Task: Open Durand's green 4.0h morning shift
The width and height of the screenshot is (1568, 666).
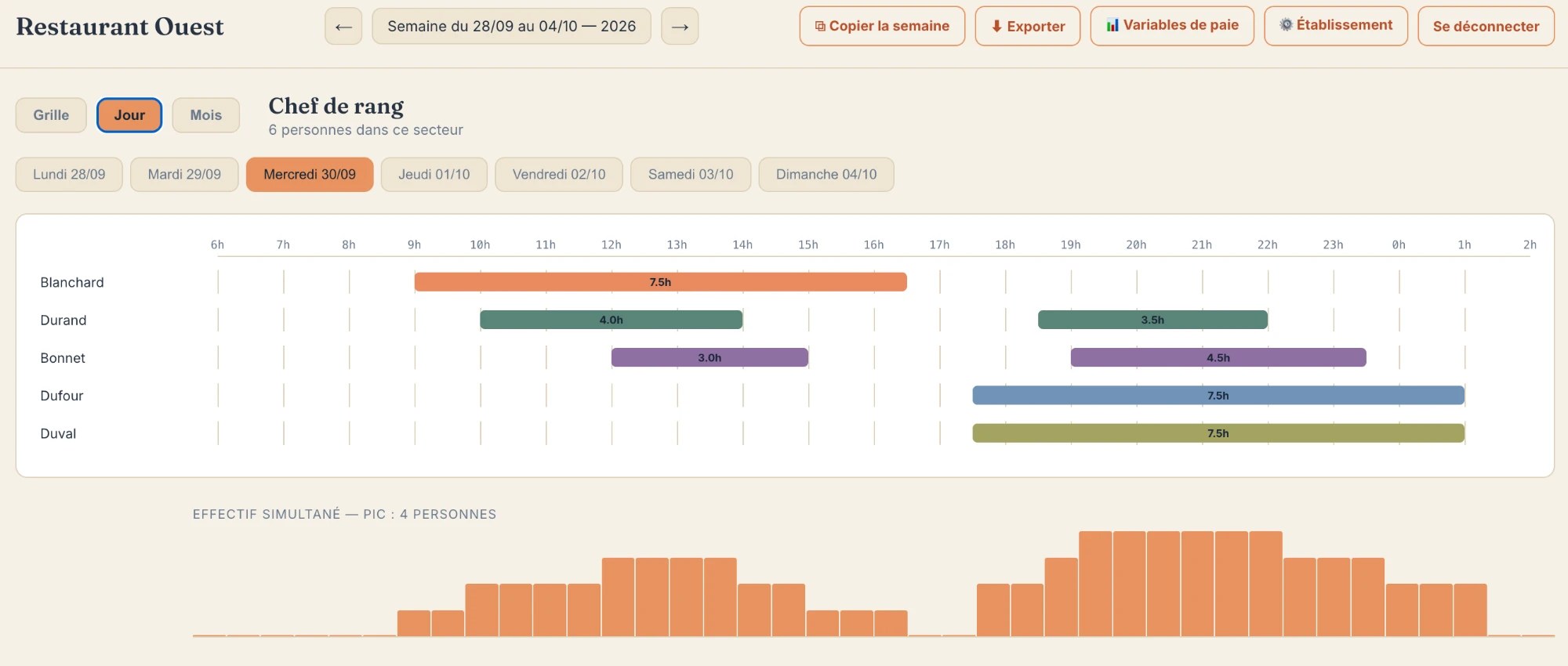Action: (611, 320)
